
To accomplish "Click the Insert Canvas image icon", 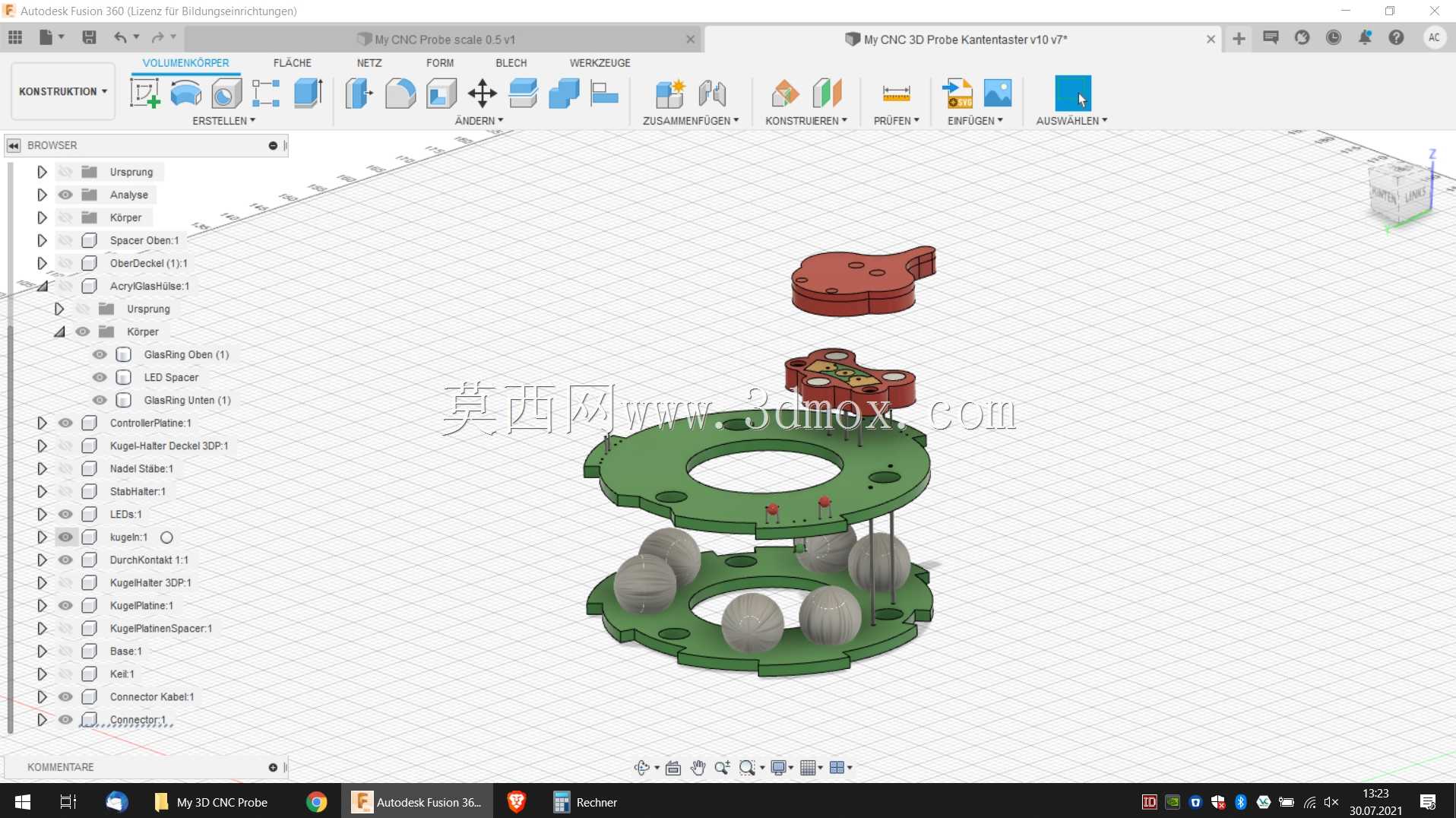I will pos(998,94).
